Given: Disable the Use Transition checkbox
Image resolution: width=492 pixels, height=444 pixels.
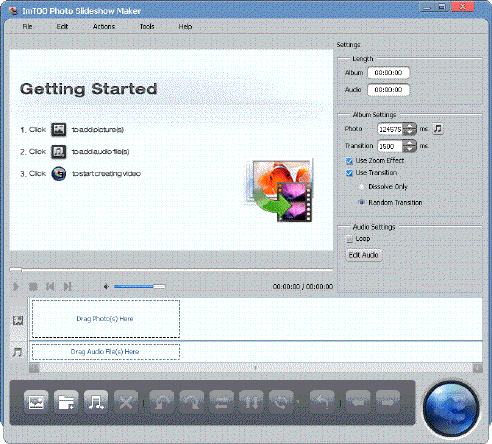Looking at the screenshot, I should click(349, 173).
